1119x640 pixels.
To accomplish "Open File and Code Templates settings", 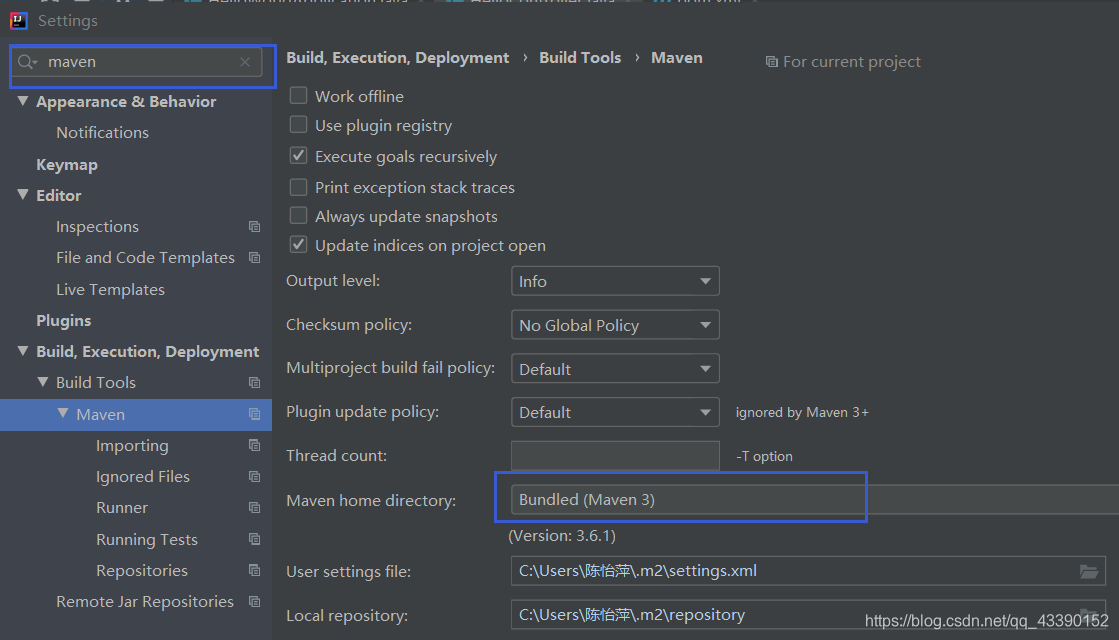I will click(146, 258).
